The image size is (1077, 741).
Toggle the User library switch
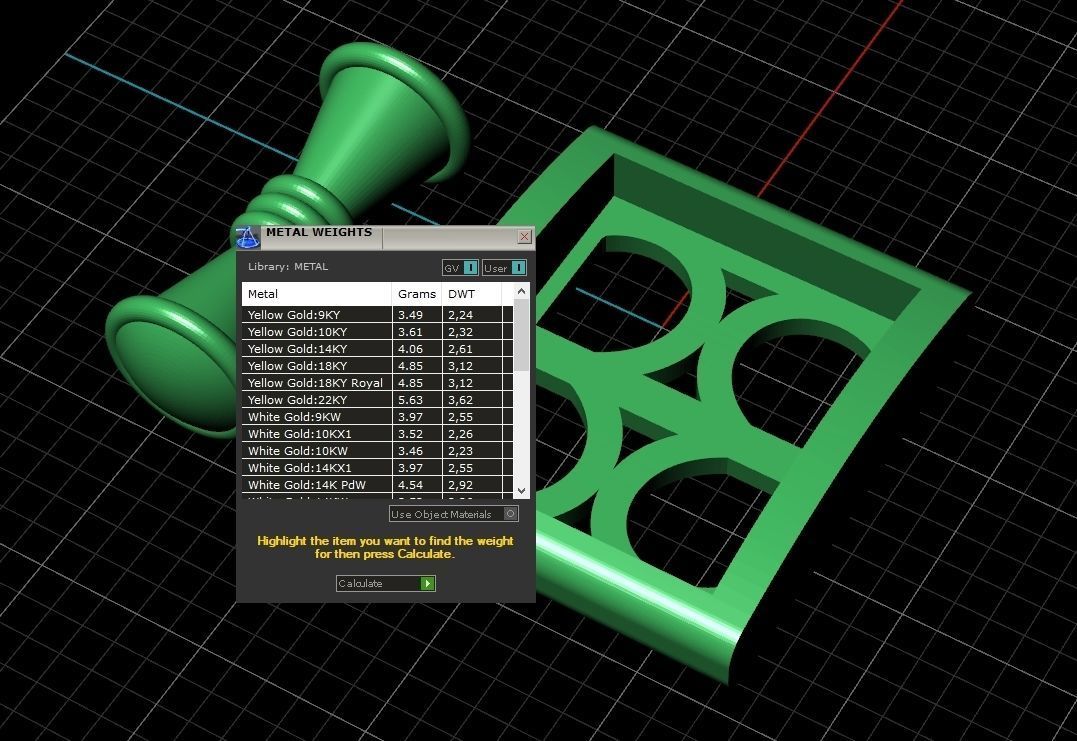[x=504, y=268]
